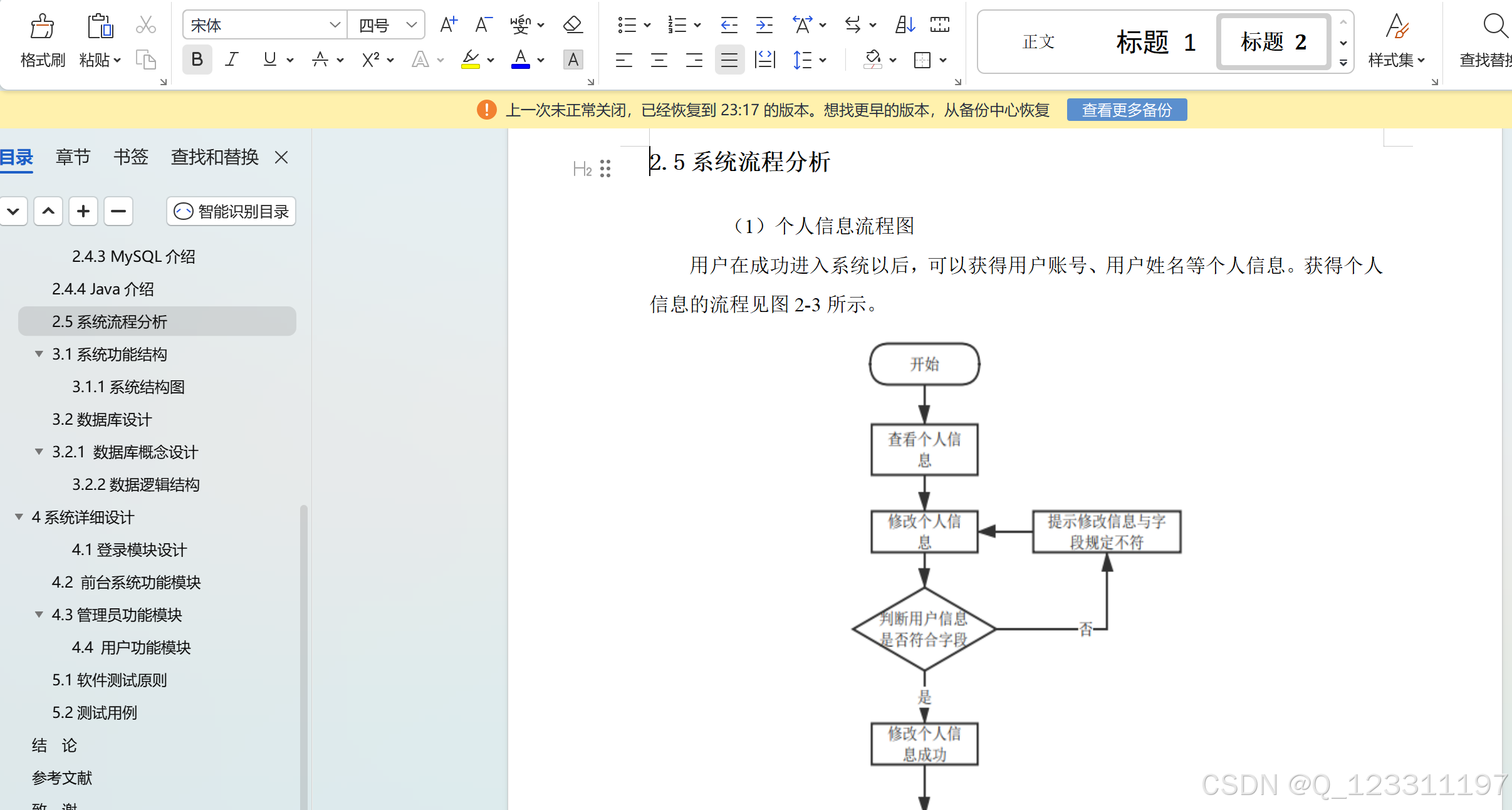The height and width of the screenshot is (810, 1512).
Task: Open the font name box showing 宋体
Action: 264,25
